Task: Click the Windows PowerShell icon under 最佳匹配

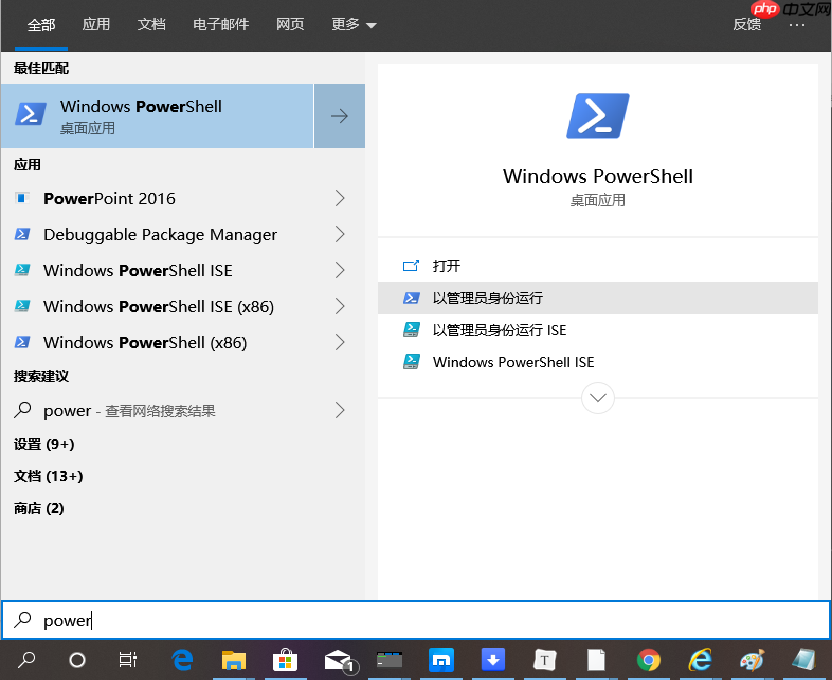Action: click(30, 115)
